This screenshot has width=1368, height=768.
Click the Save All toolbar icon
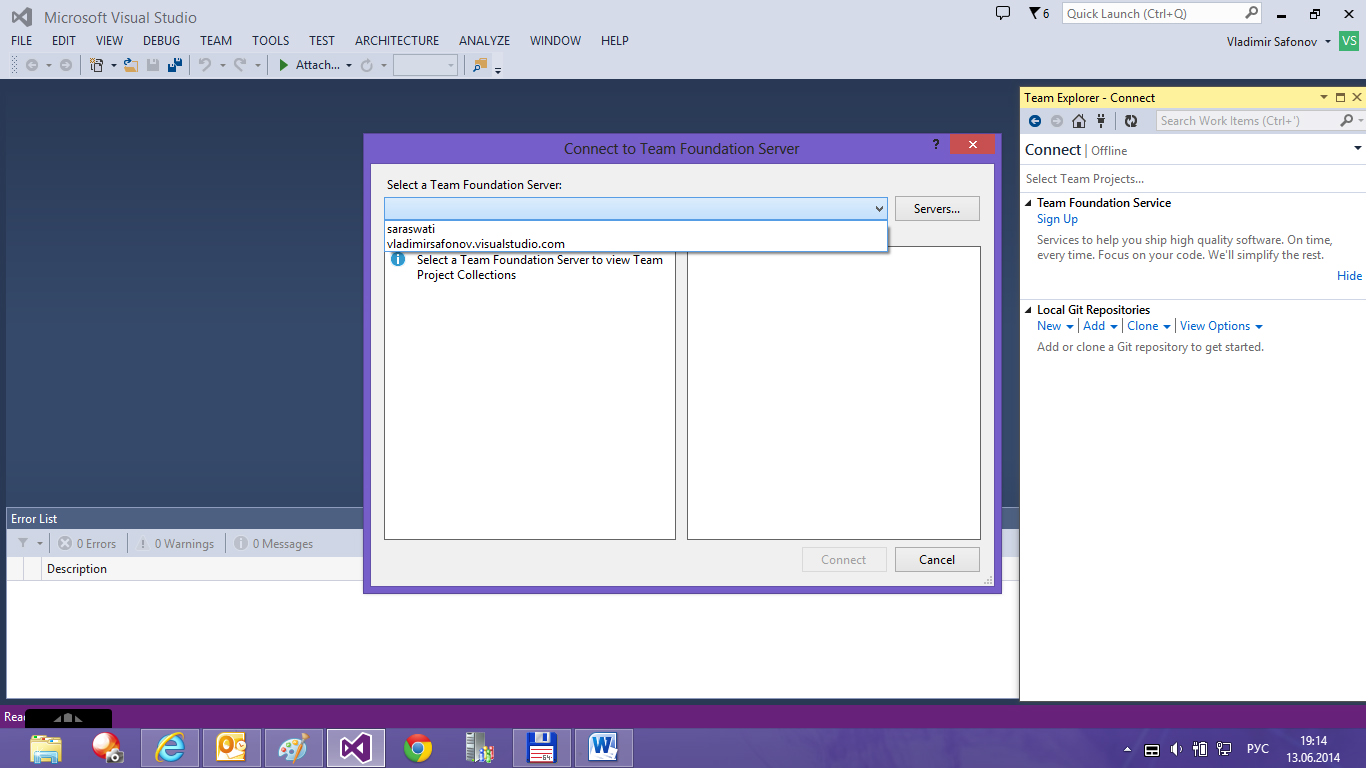[175, 65]
